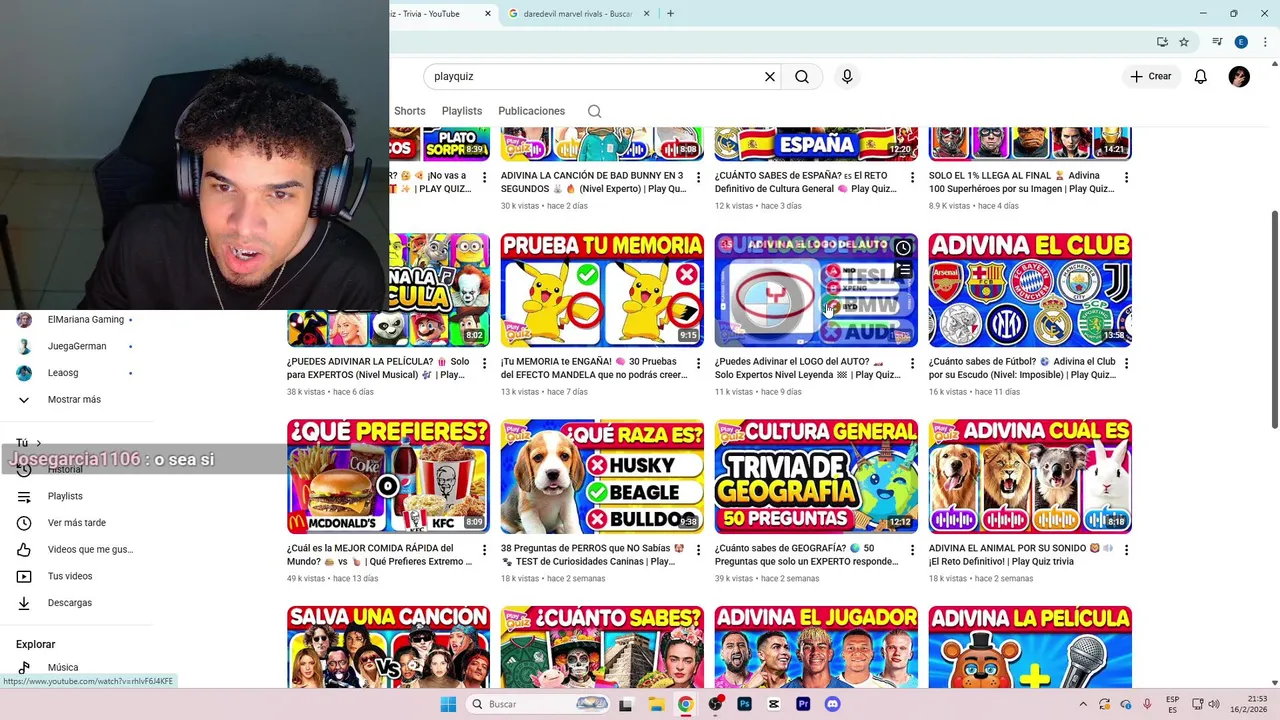The image size is (1280, 720).
Task: Search within the channel using magnifier icon
Action: (594, 111)
